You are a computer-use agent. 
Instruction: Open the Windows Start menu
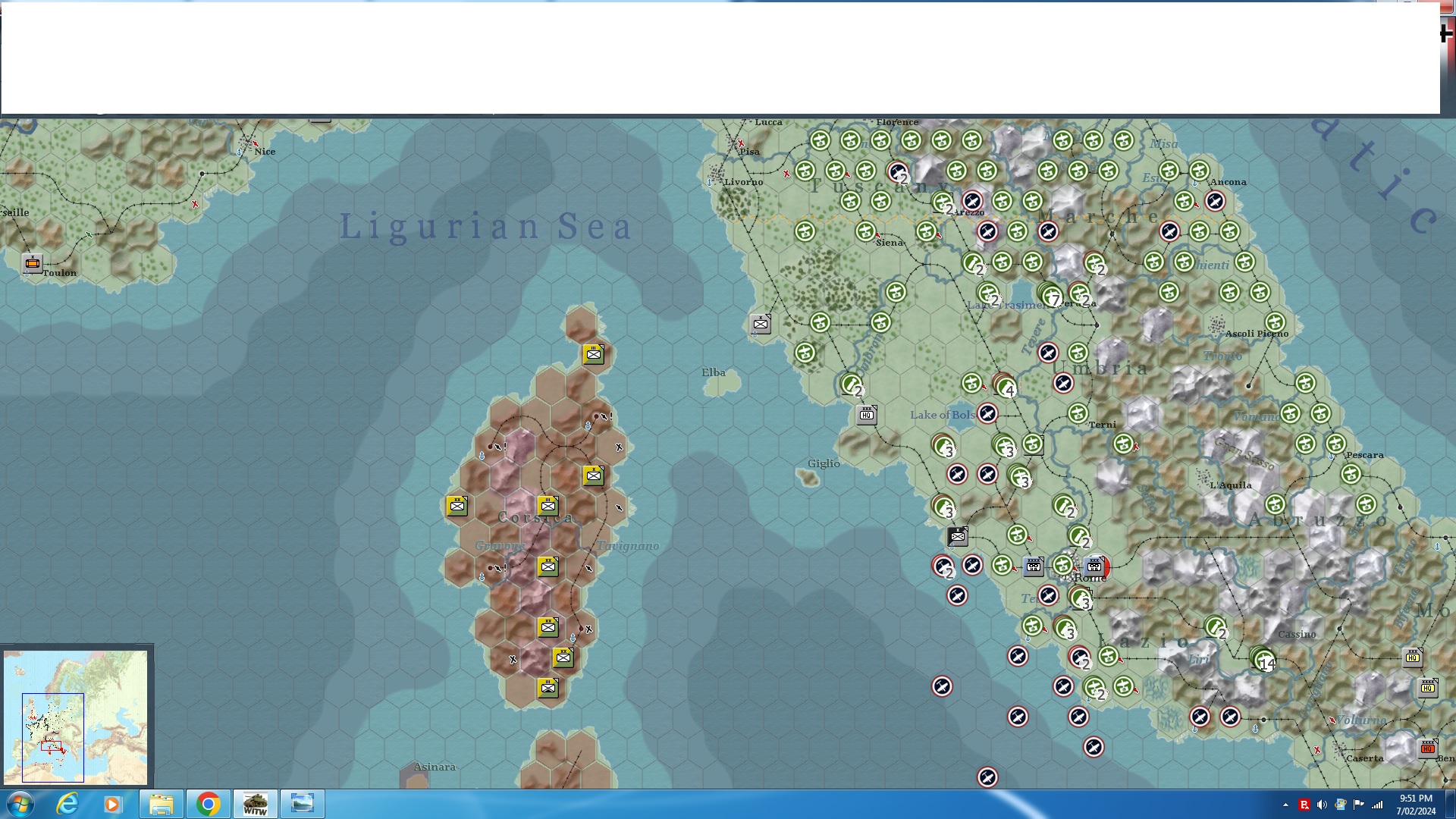tap(20, 804)
